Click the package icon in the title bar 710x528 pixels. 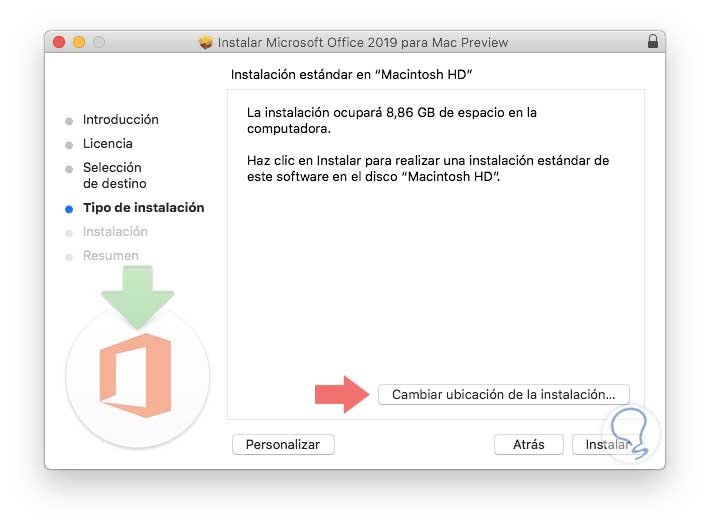tap(207, 43)
